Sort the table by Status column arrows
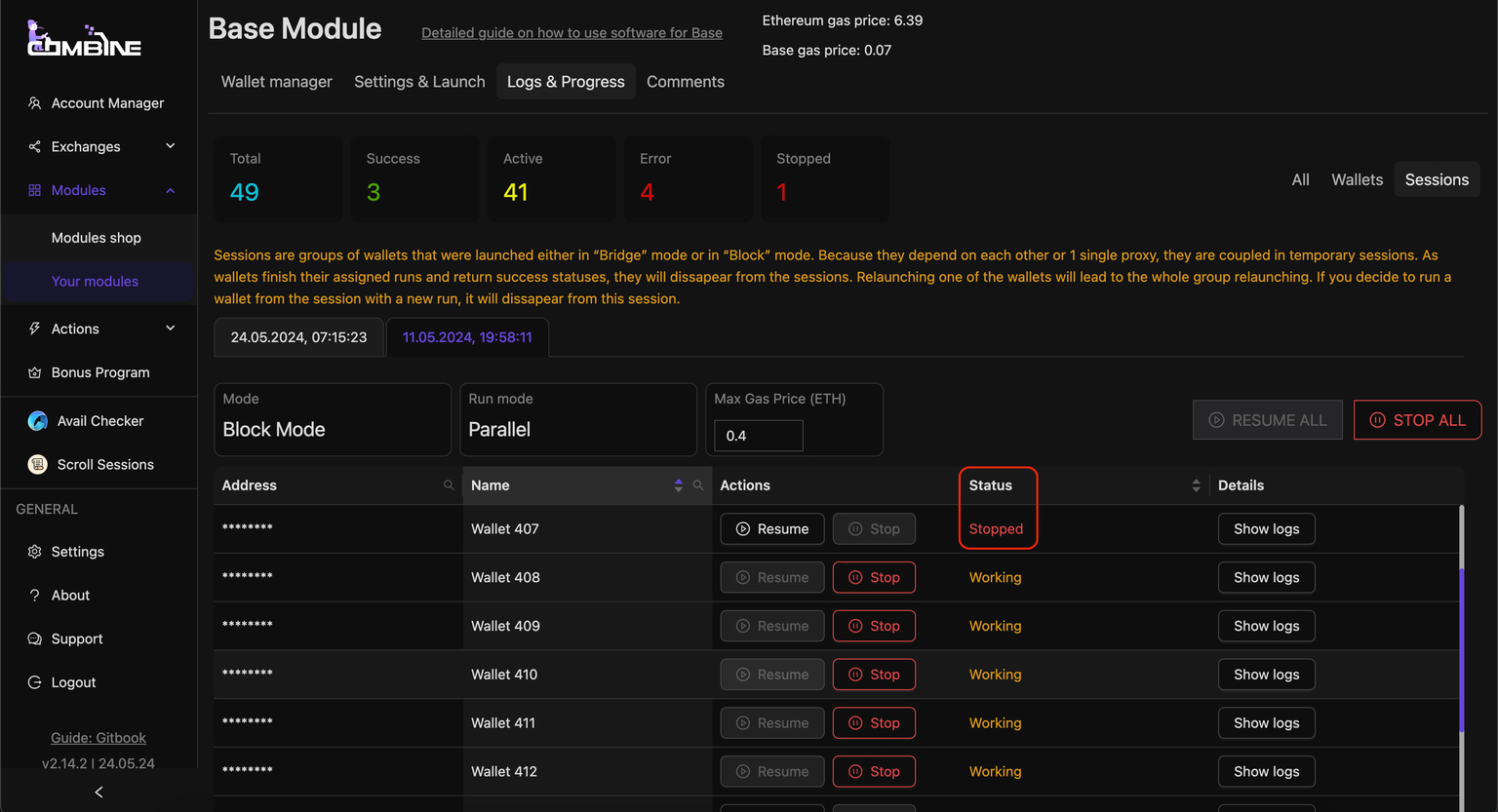 [x=1196, y=485]
